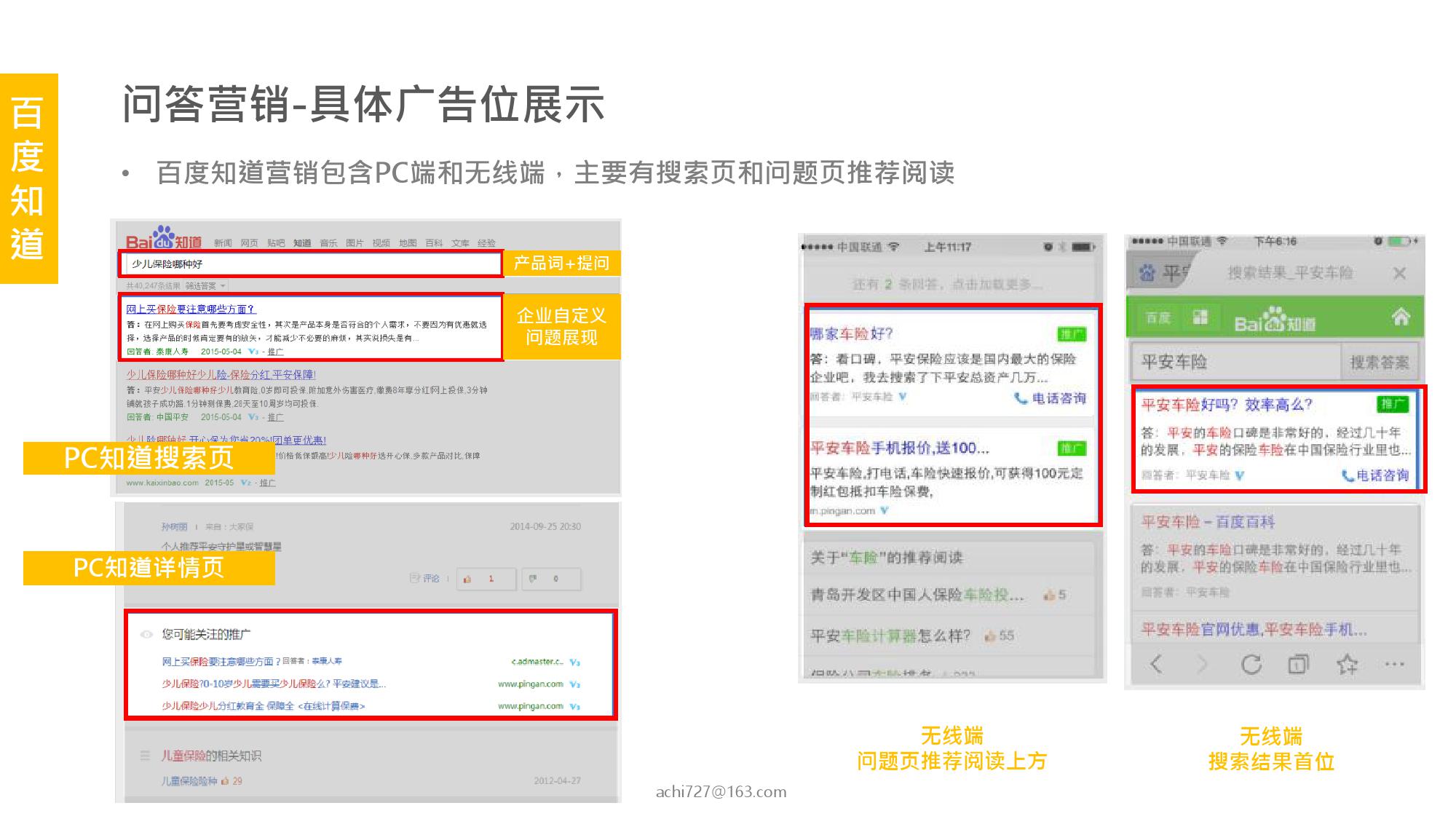Open the 新闻 tab in the Baidu nav

(223, 243)
